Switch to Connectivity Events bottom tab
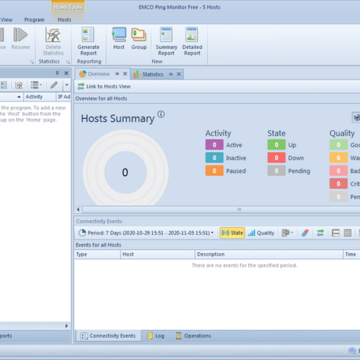Image resolution: width=360 pixels, height=360 pixels. tap(108, 336)
